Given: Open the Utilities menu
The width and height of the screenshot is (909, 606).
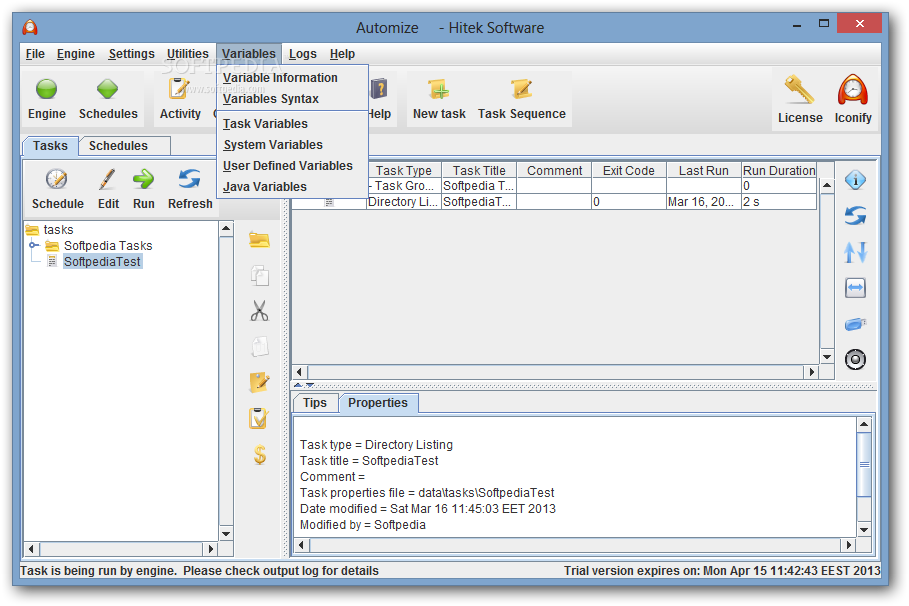Looking at the screenshot, I should click(187, 54).
